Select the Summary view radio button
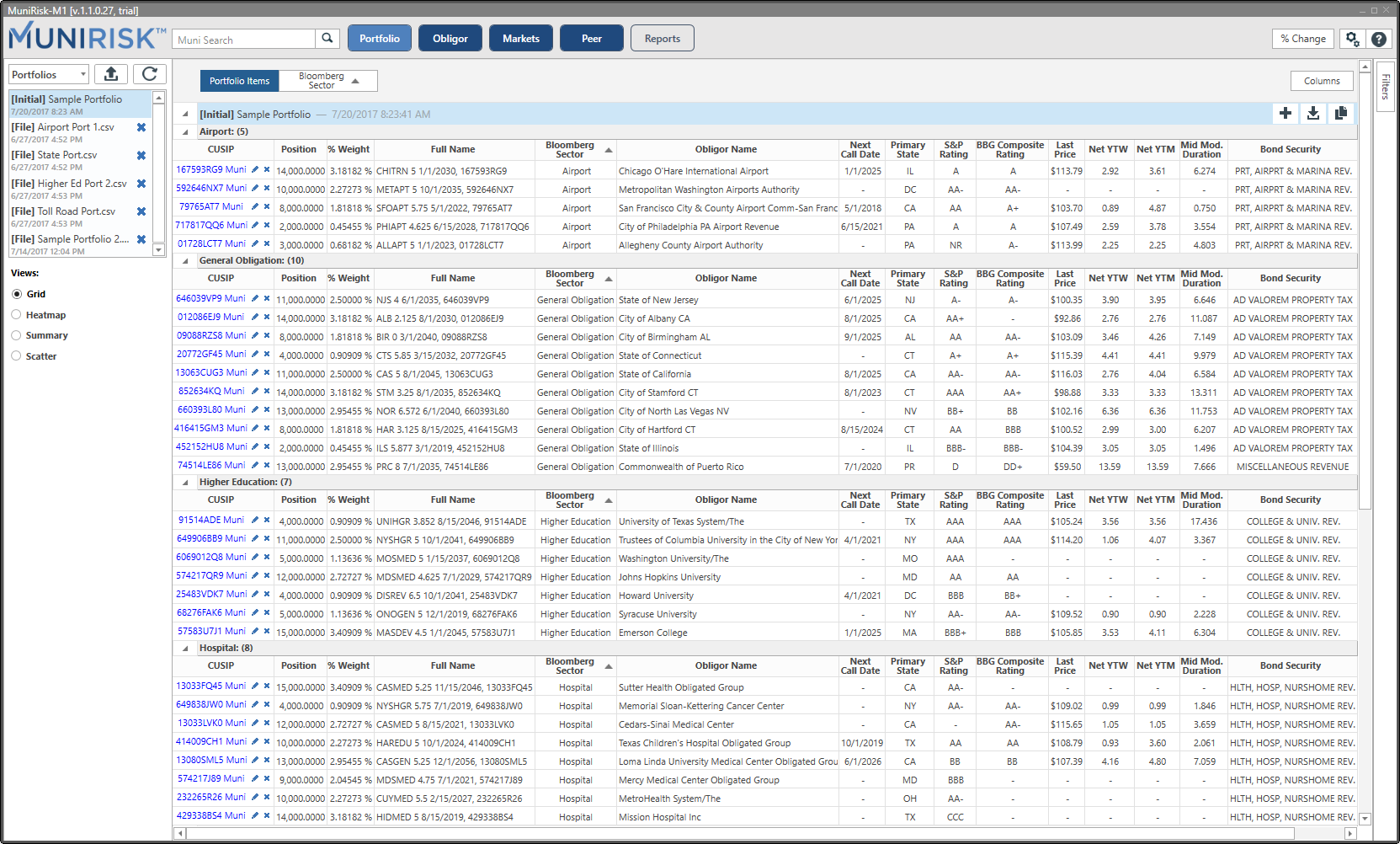Screen dimensions: 1400x844 coord(17,335)
